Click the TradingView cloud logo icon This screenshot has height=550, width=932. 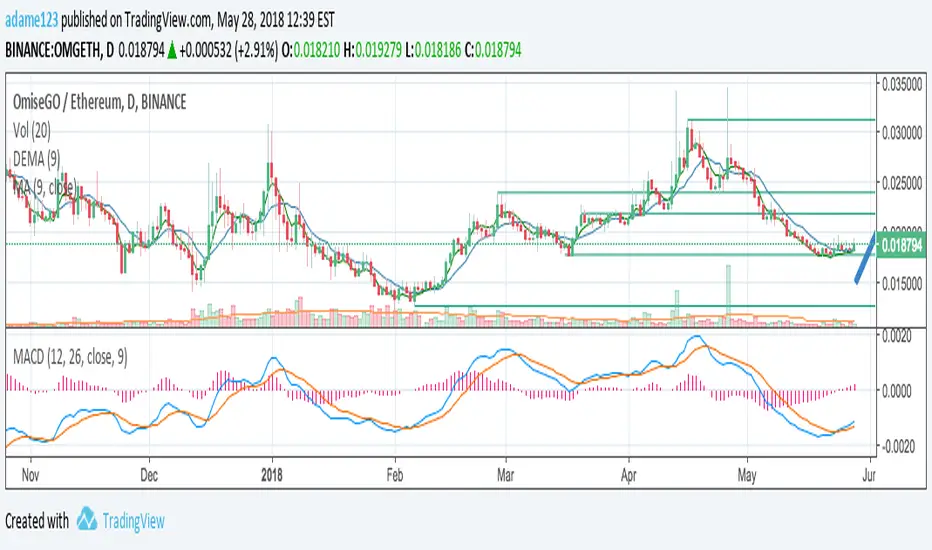click(87, 518)
